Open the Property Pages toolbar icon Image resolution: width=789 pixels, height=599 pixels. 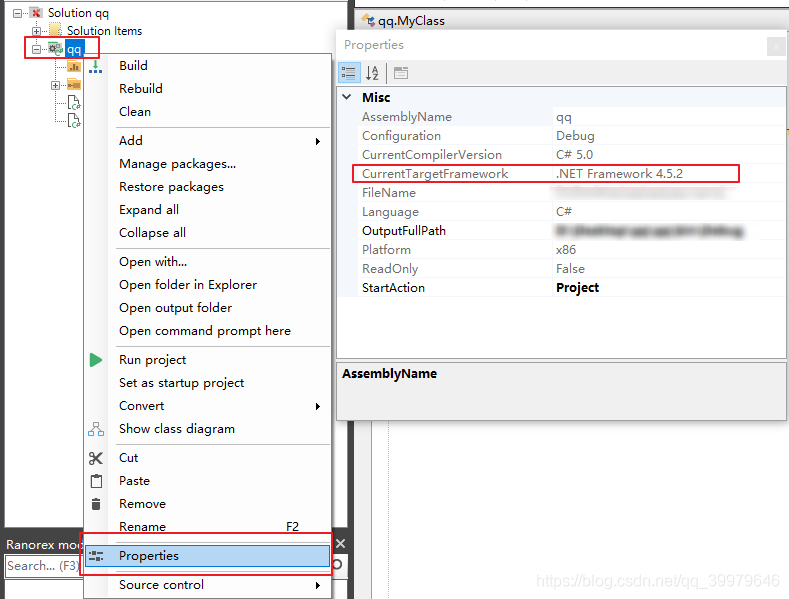click(x=401, y=73)
